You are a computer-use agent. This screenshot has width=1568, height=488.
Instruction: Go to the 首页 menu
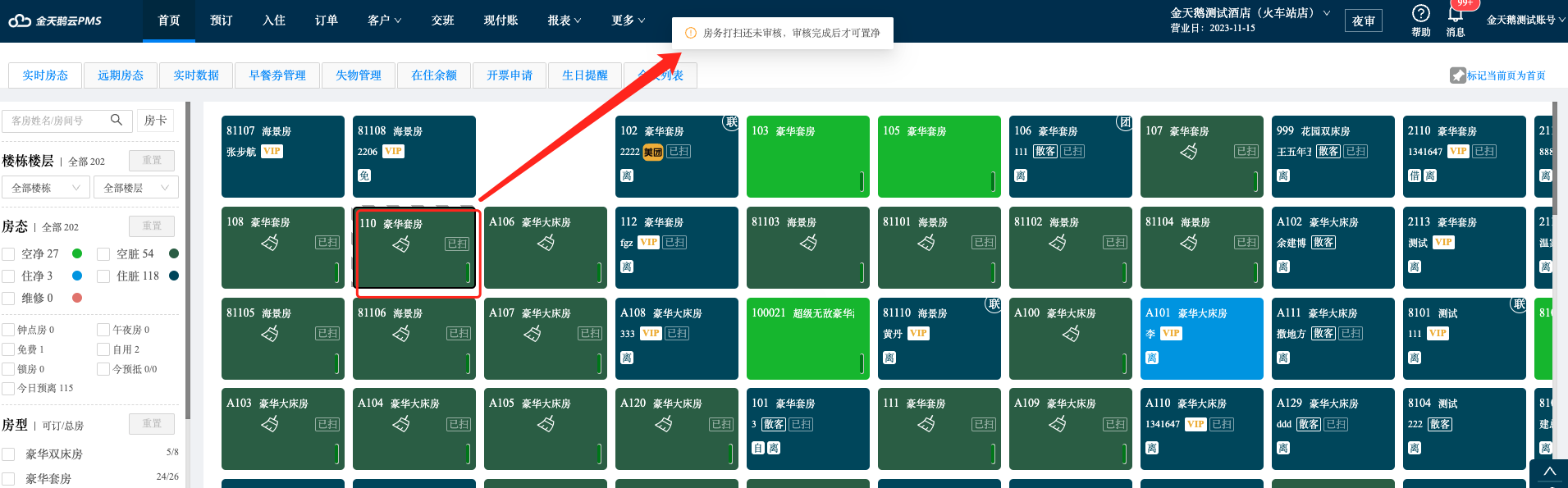(169, 21)
